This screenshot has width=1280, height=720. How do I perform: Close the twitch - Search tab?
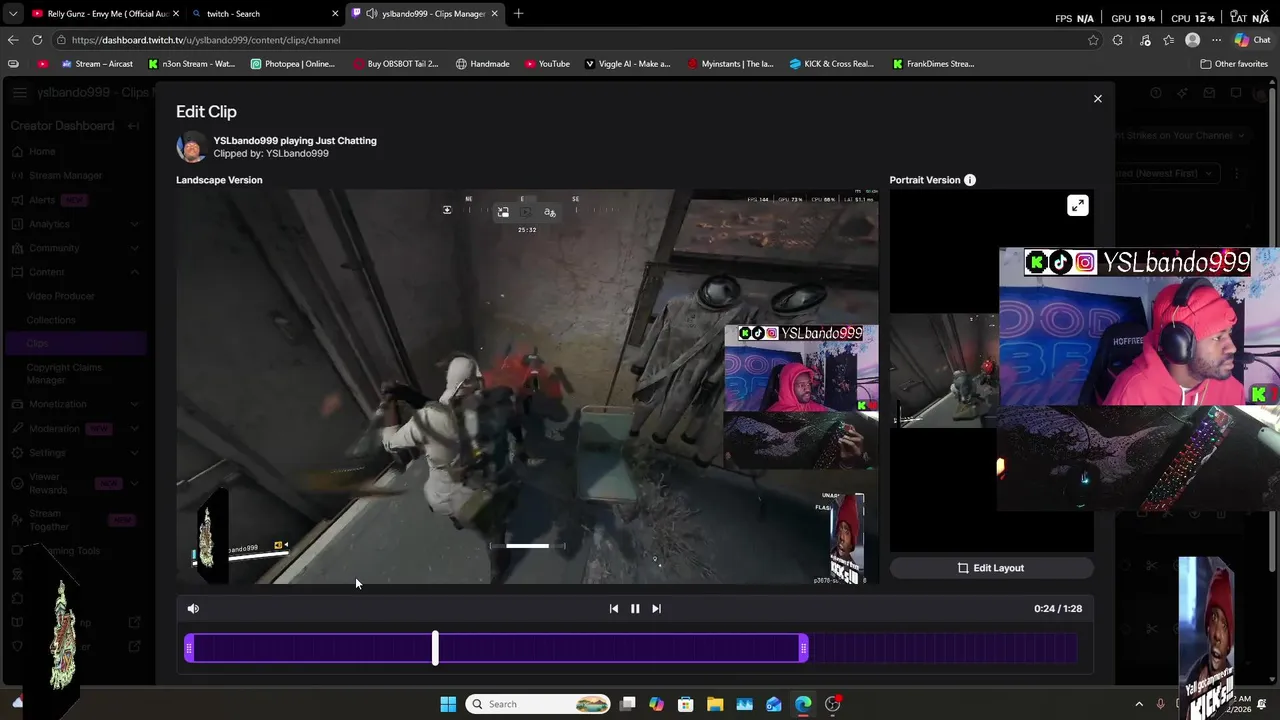335,14
